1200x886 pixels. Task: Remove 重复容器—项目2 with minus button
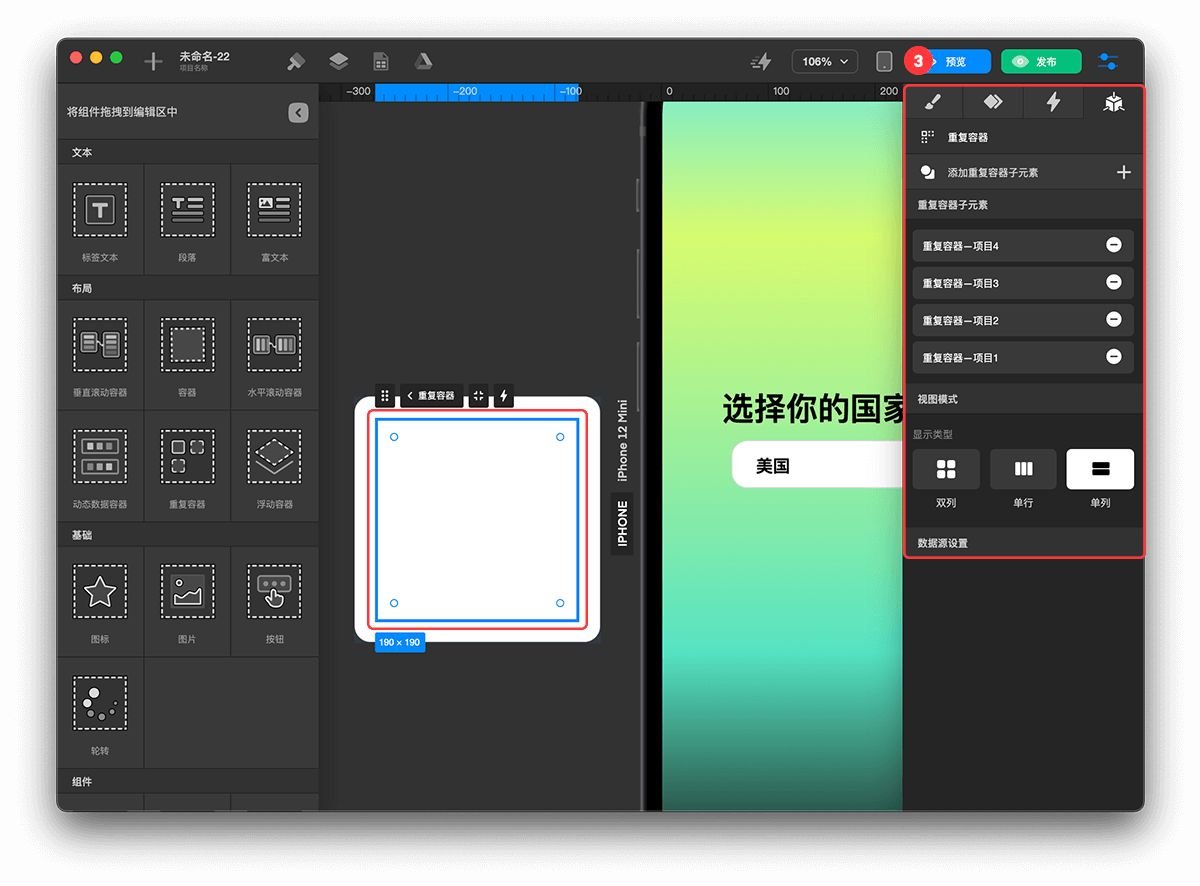pos(1113,319)
